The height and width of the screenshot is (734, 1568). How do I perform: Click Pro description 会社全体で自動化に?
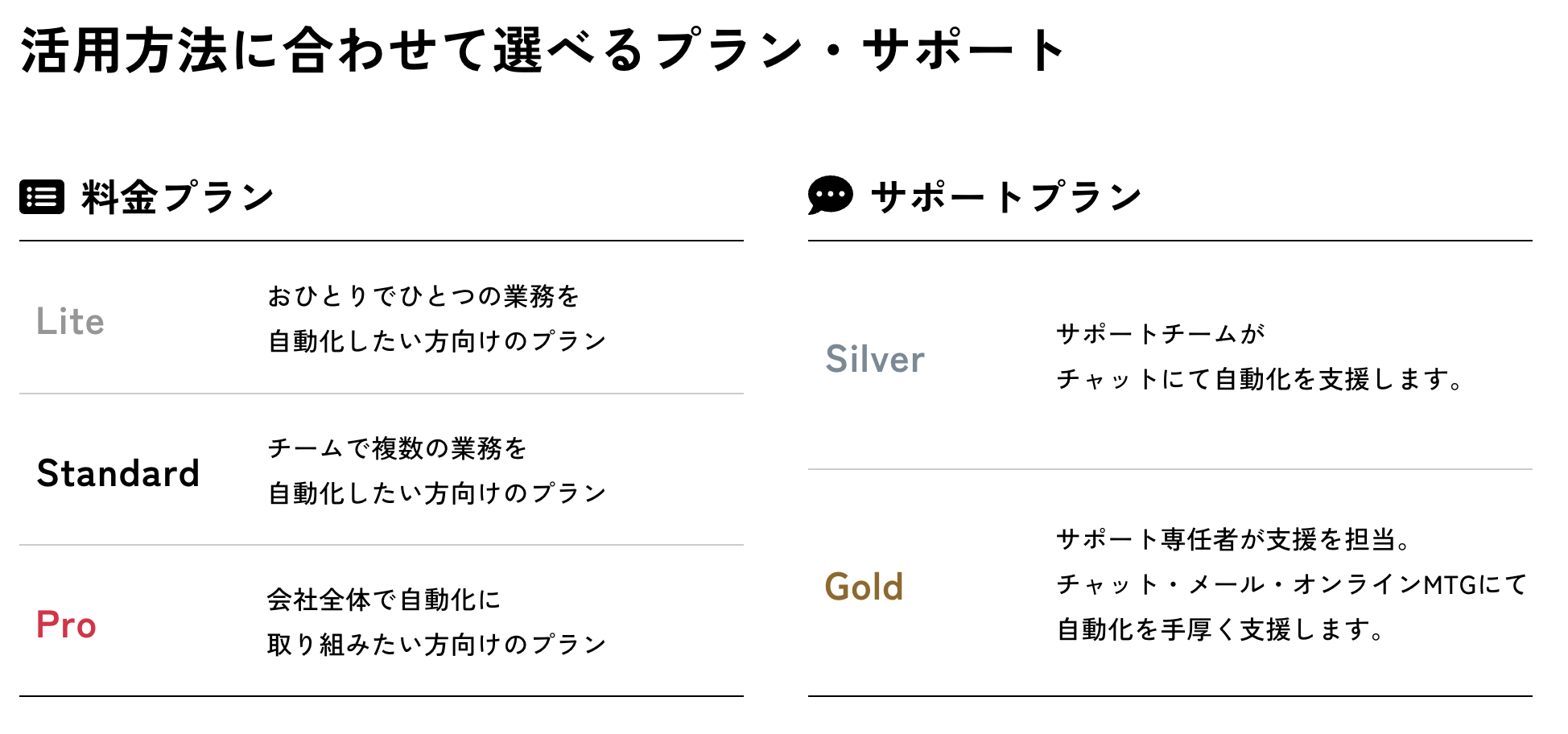tap(384, 599)
